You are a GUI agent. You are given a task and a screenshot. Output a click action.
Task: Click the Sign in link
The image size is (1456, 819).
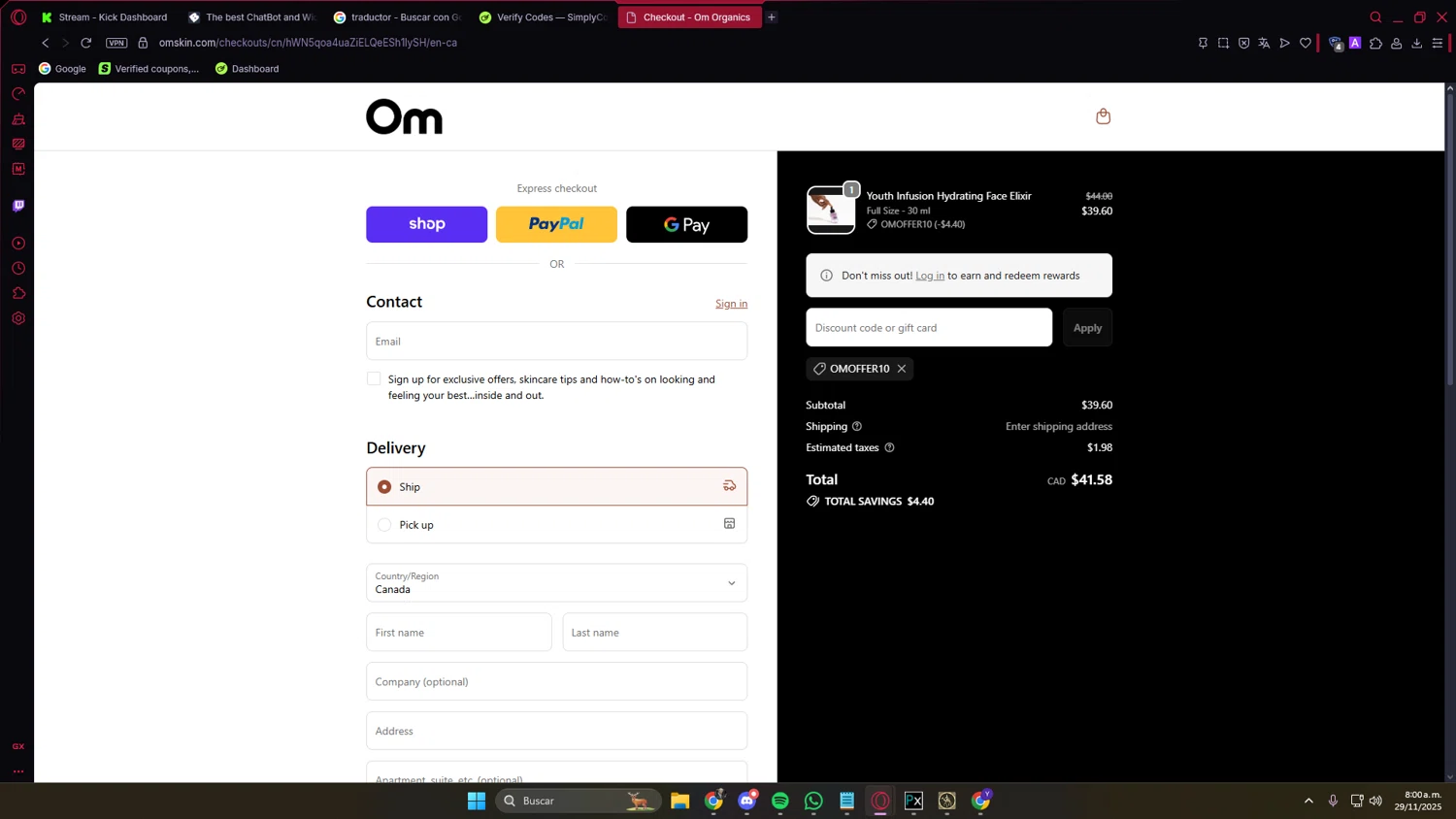click(x=731, y=304)
